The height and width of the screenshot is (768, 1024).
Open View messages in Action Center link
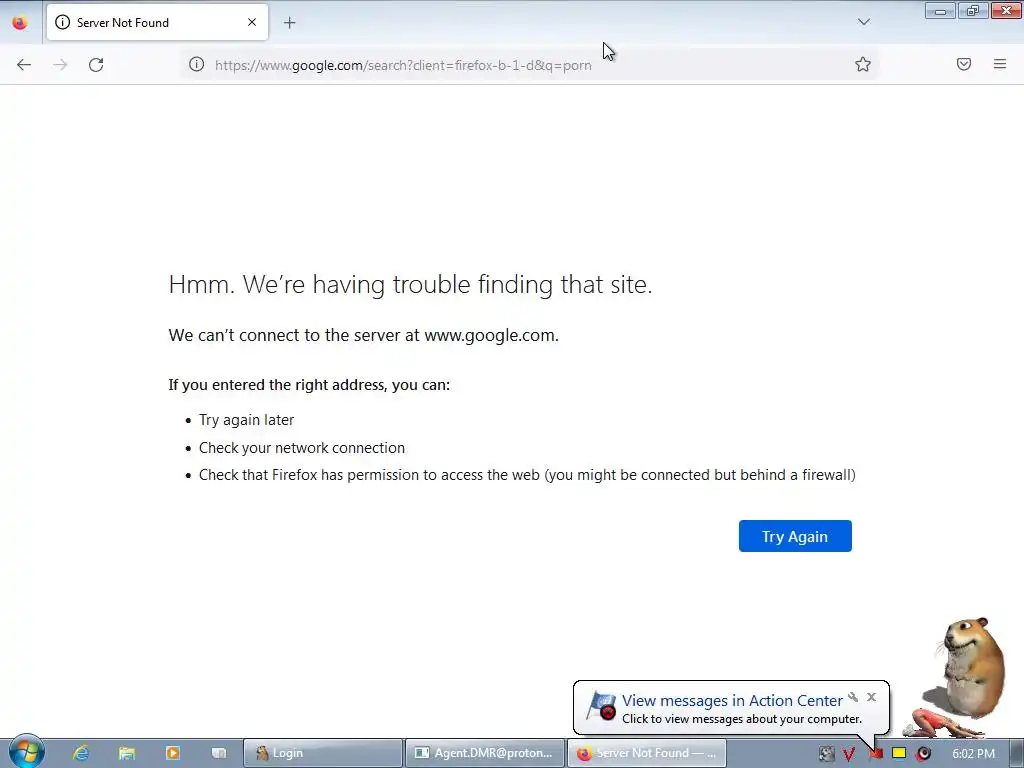coord(732,700)
